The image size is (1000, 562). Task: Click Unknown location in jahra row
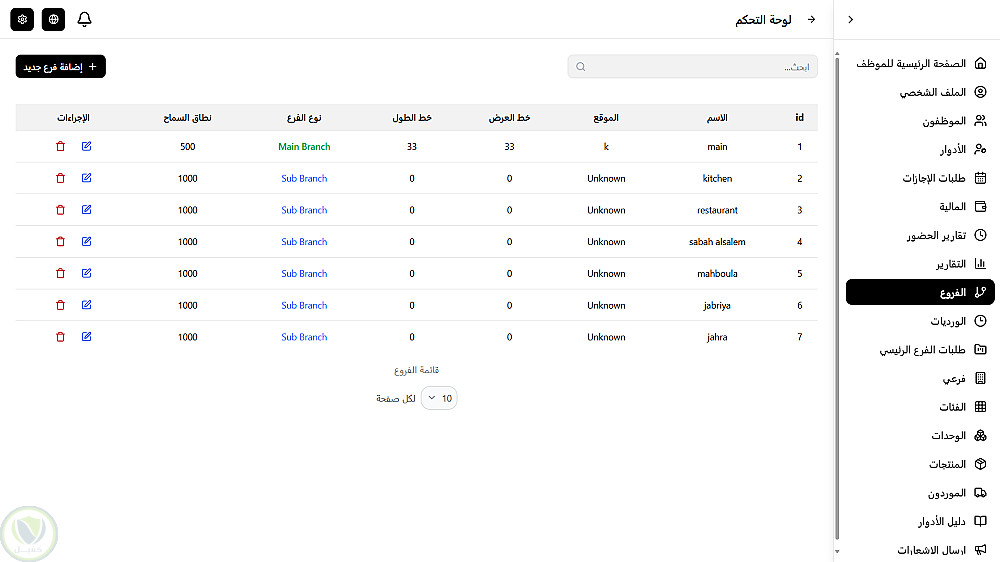pyautogui.click(x=606, y=337)
